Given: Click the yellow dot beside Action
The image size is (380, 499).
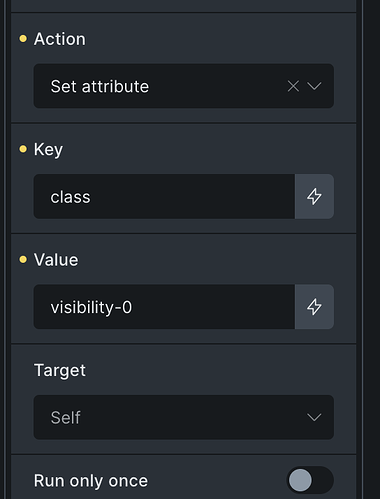Looking at the screenshot, I should coord(23,39).
